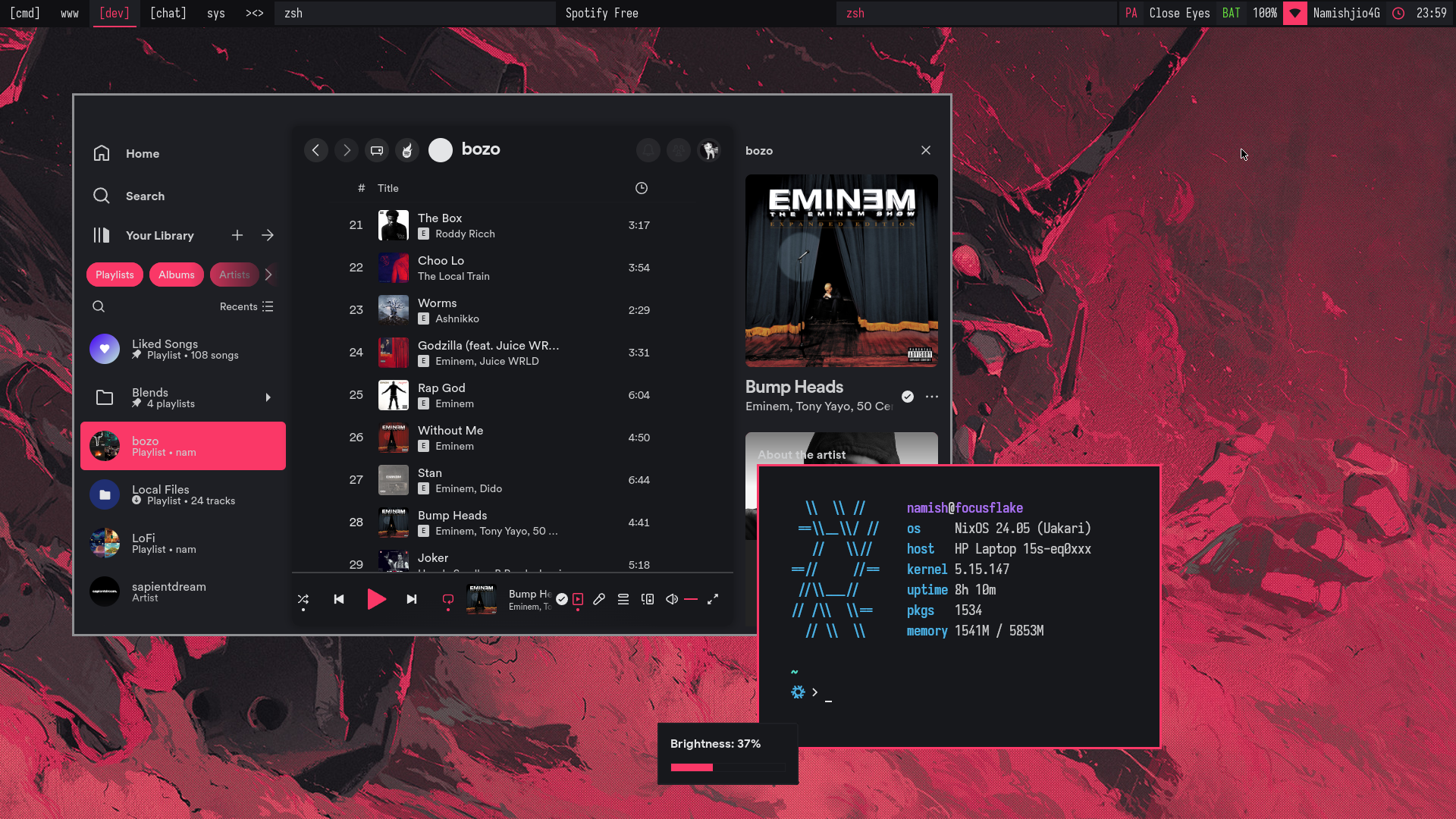Open sapientdream artist page

[x=183, y=591]
